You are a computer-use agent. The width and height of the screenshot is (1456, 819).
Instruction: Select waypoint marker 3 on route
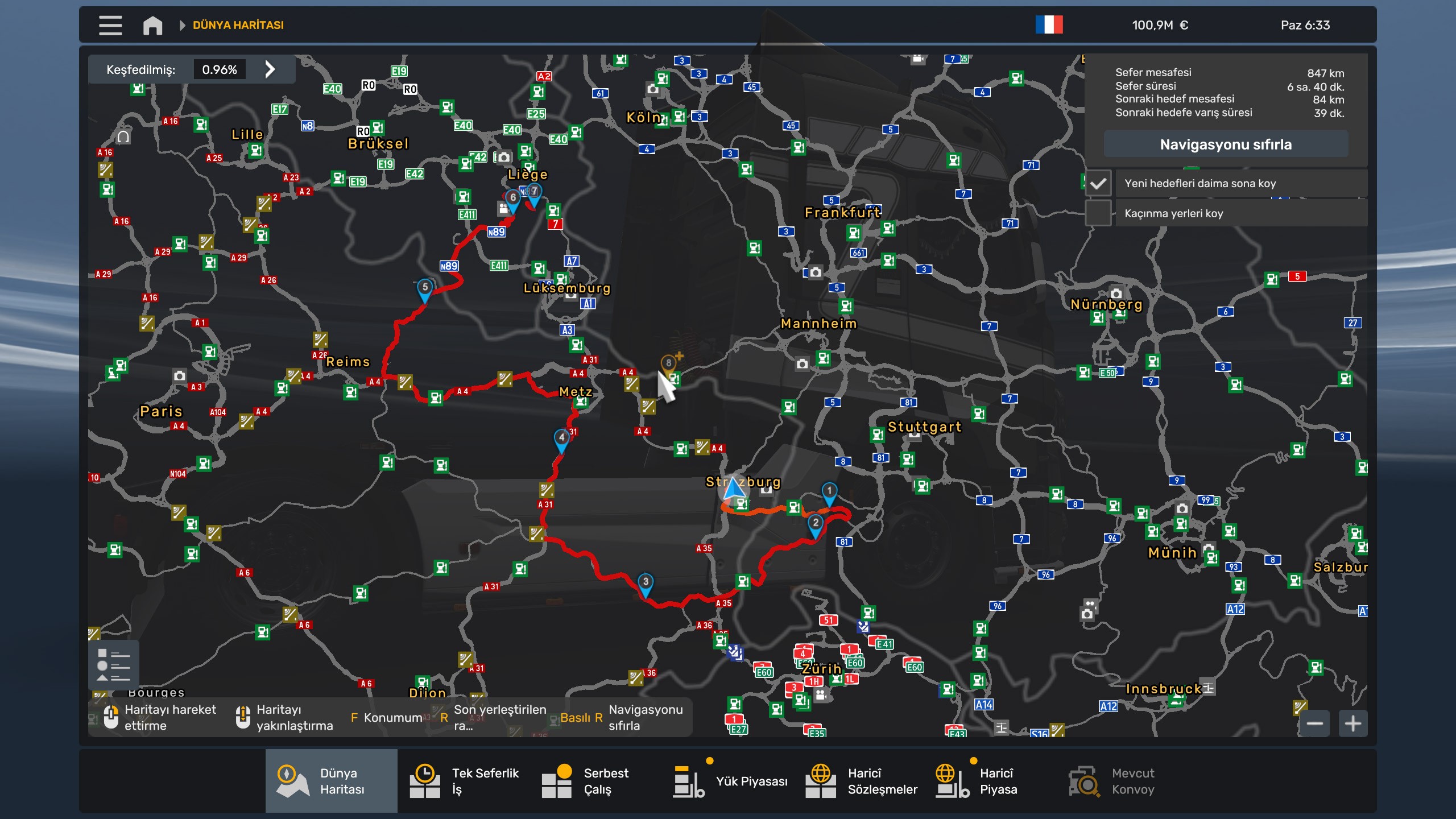tap(646, 585)
